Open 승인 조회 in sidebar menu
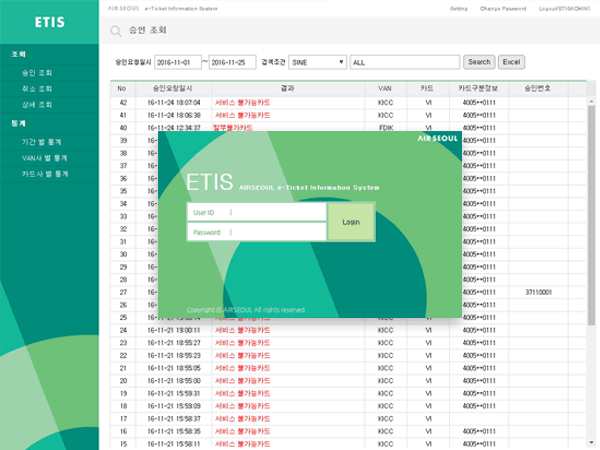This screenshot has width=600, height=450. 37,73
